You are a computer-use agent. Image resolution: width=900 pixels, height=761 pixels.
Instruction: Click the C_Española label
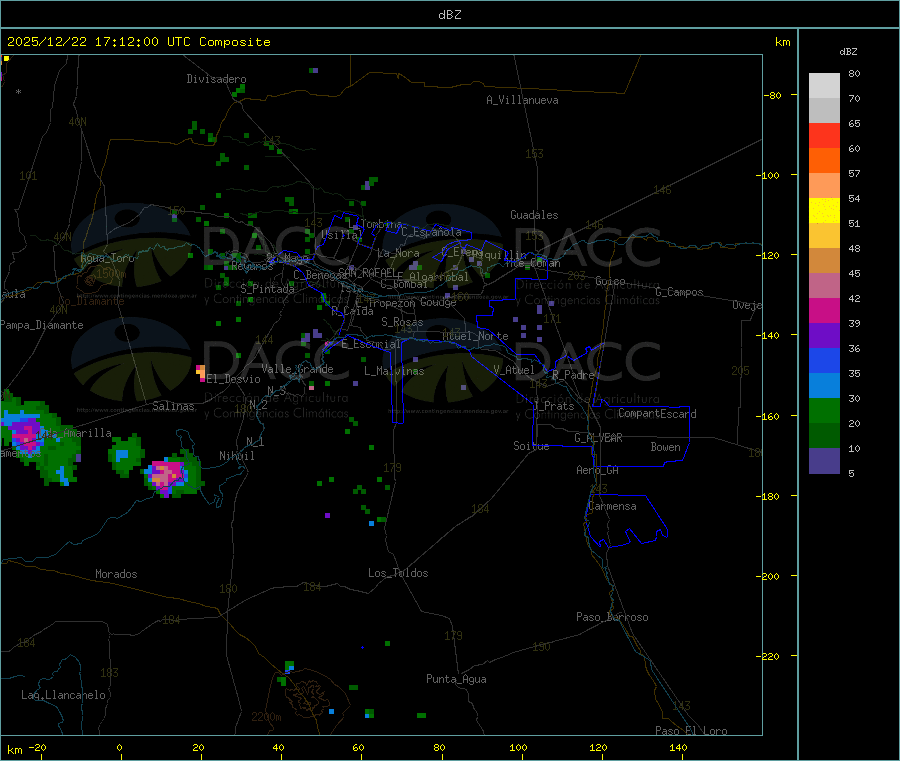[x=432, y=232]
